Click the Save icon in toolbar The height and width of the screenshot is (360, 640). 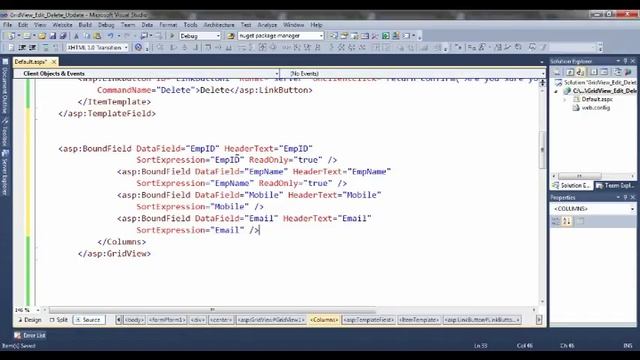click(53, 36)
